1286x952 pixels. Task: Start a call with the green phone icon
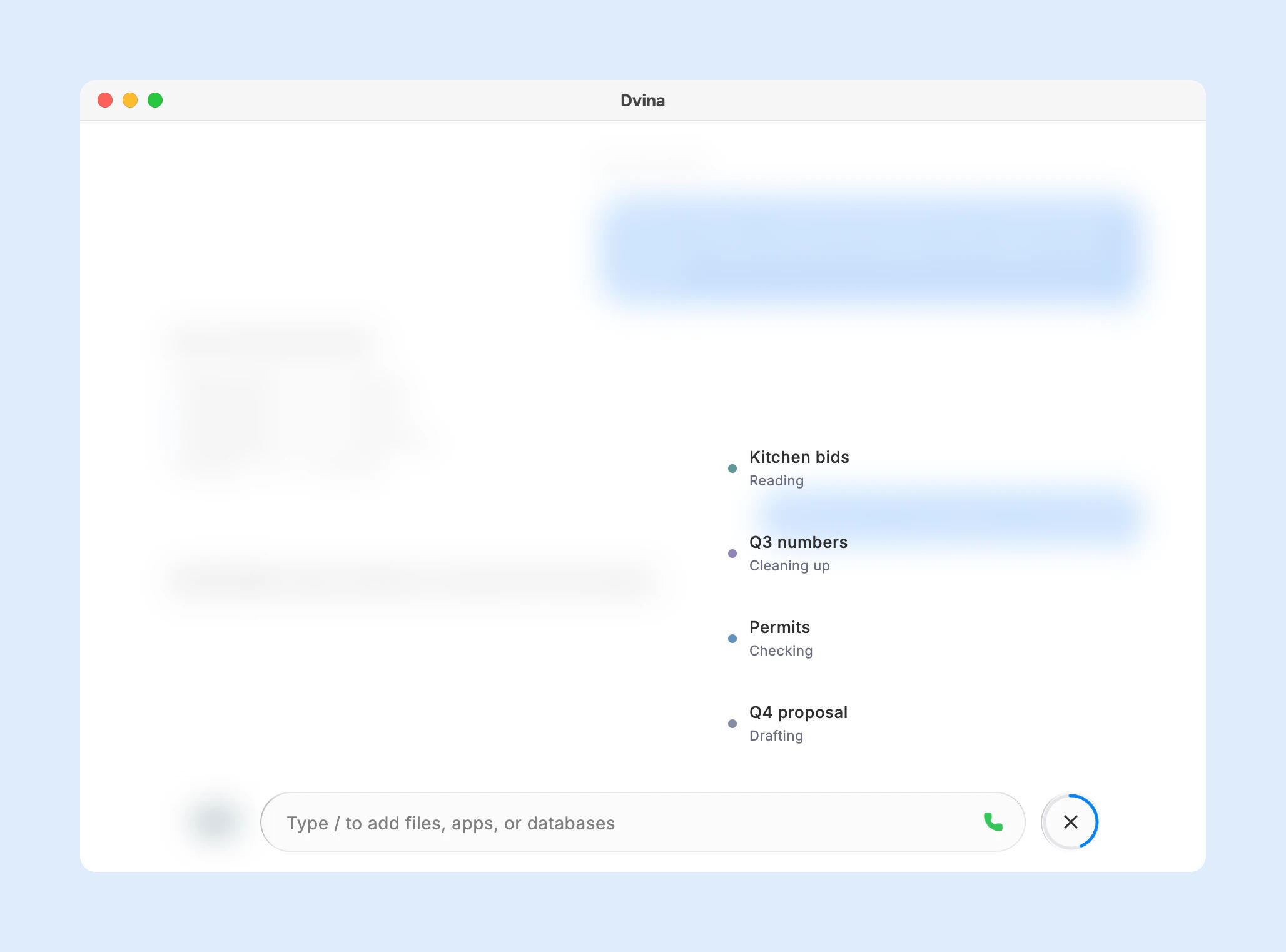click(993, 822)
